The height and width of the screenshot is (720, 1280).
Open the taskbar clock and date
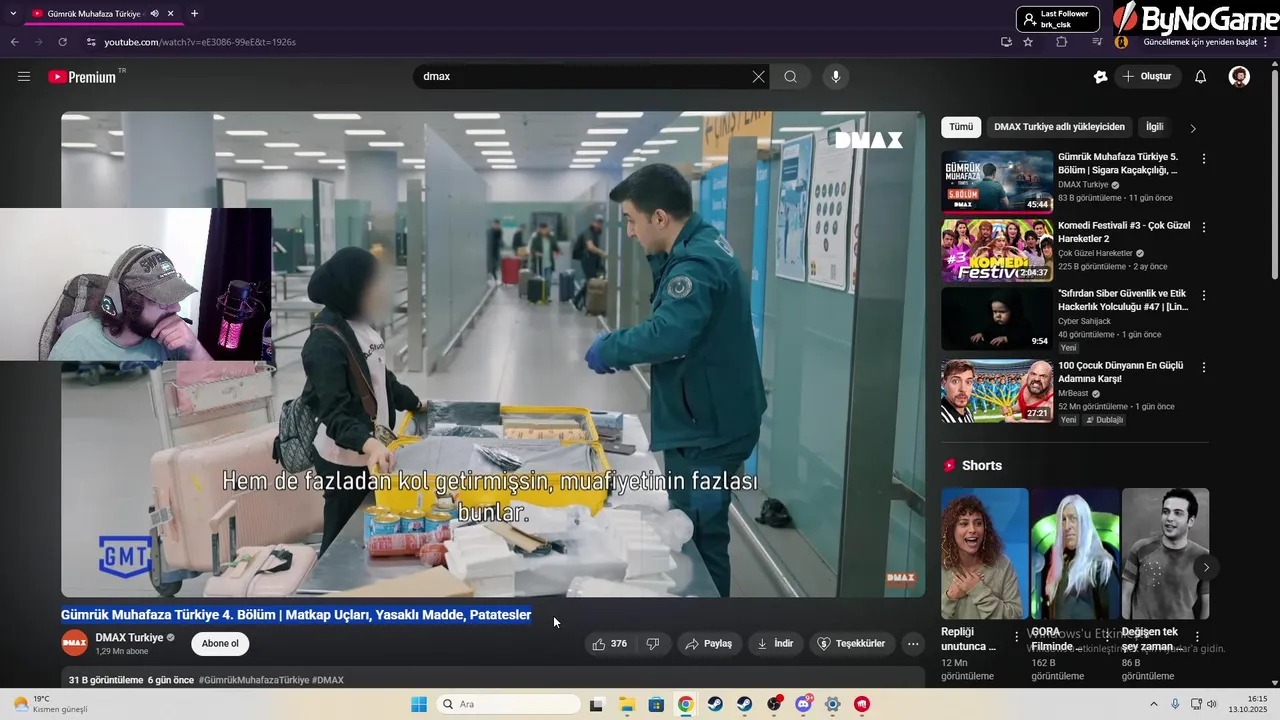(x=1248, y=705)
